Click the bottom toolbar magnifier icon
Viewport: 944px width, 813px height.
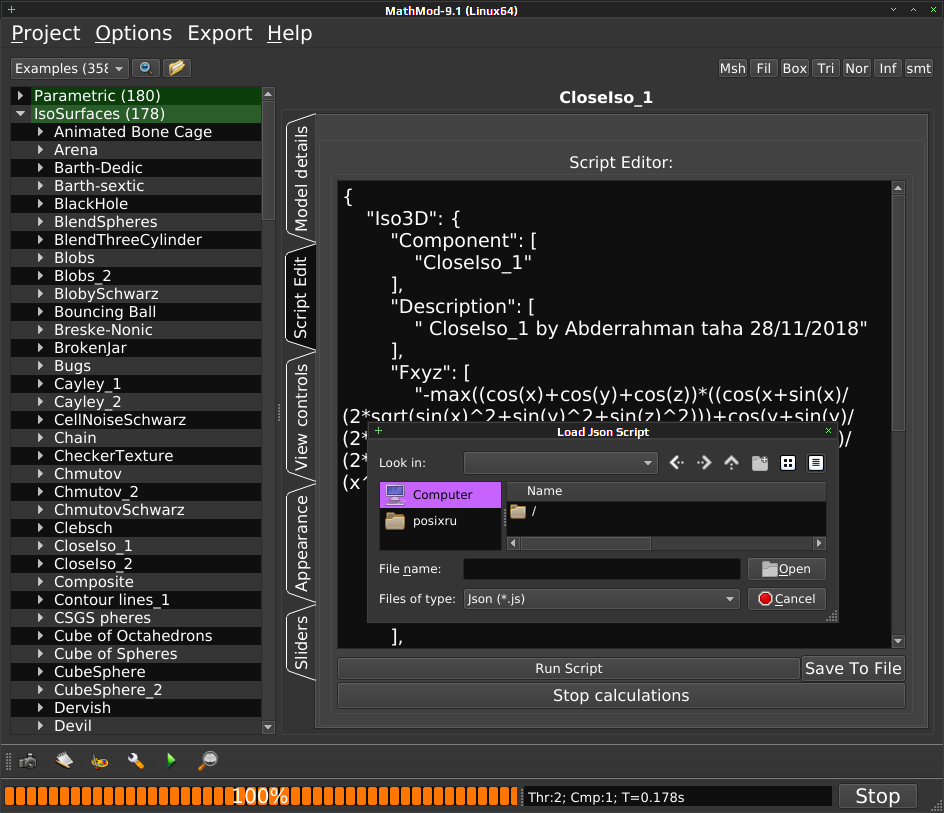tap(208, 761)
